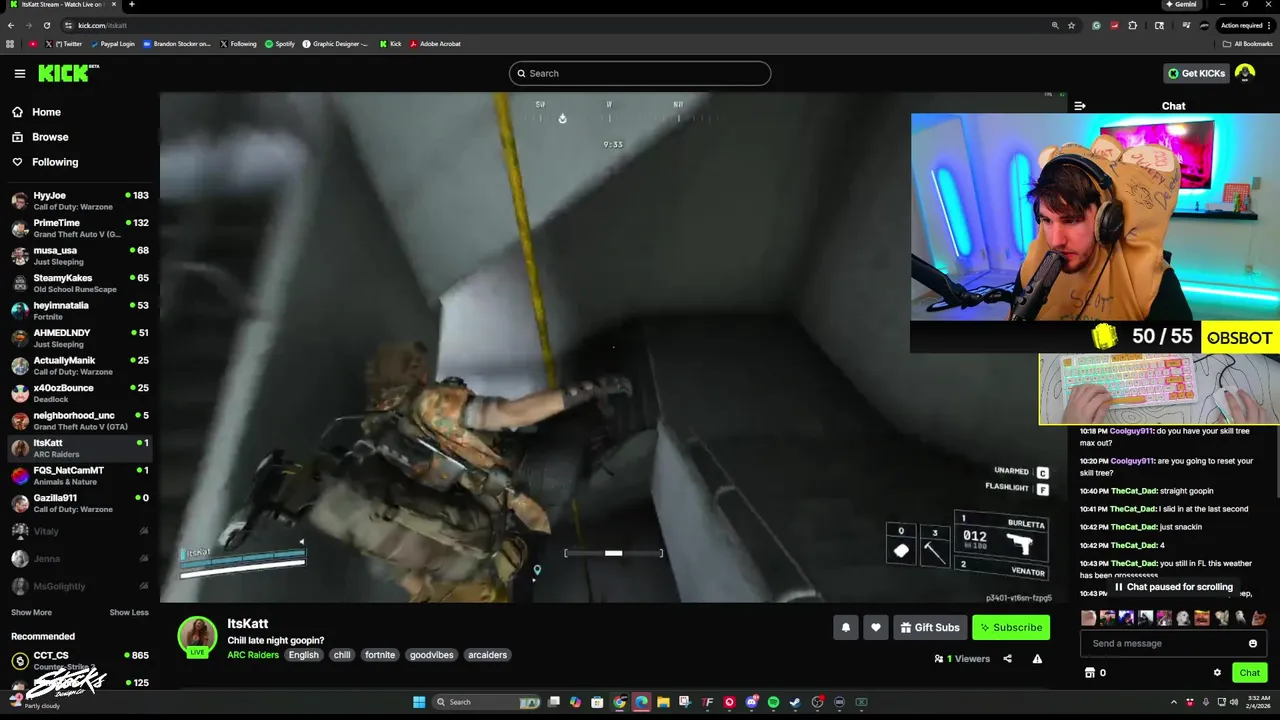Open PrimeTime's channel in the sidebar

point(80,228)
